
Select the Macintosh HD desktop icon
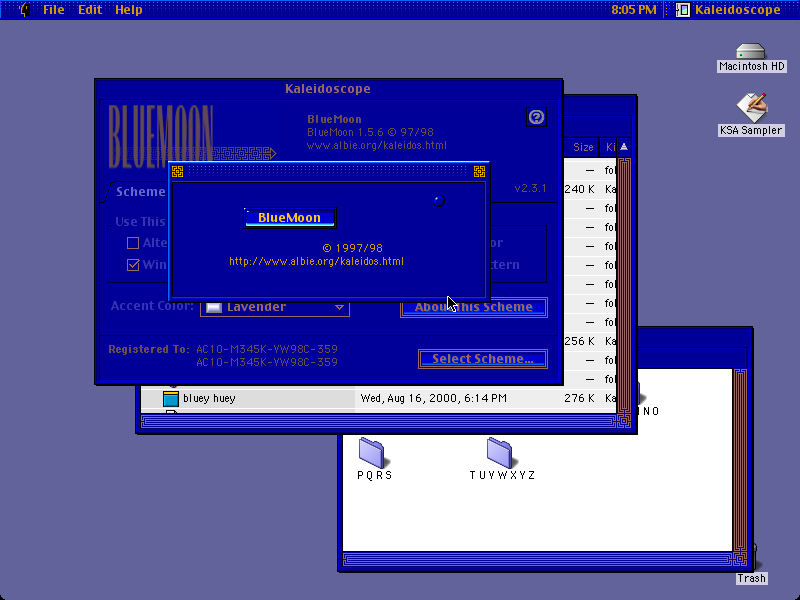(751, 57)
